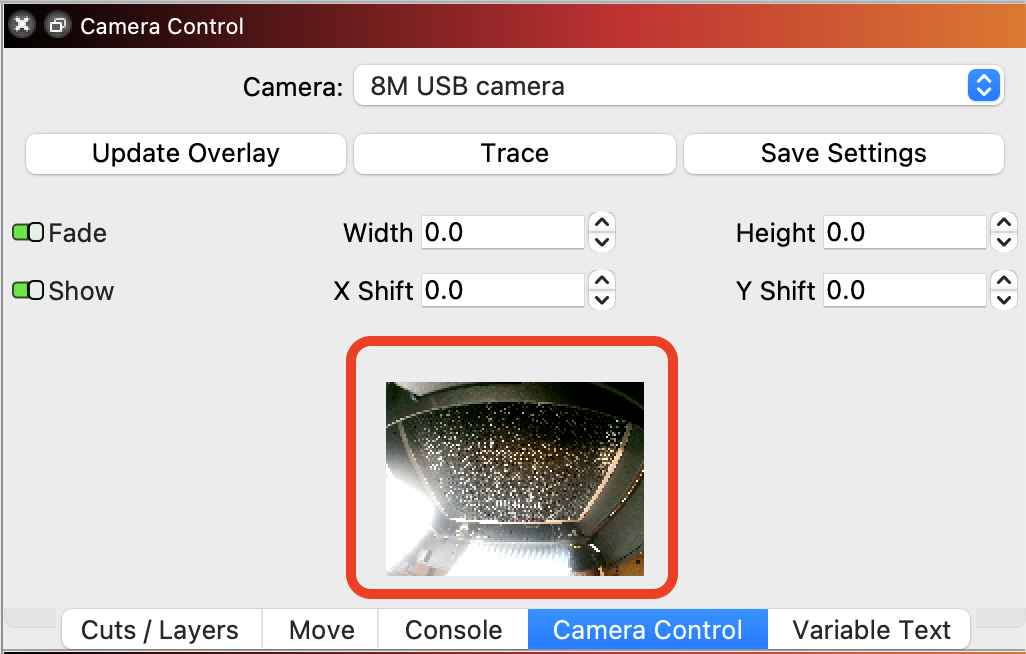Click the Trace button
Viewport: 1026px width, 654px height.
pos(514,154)
